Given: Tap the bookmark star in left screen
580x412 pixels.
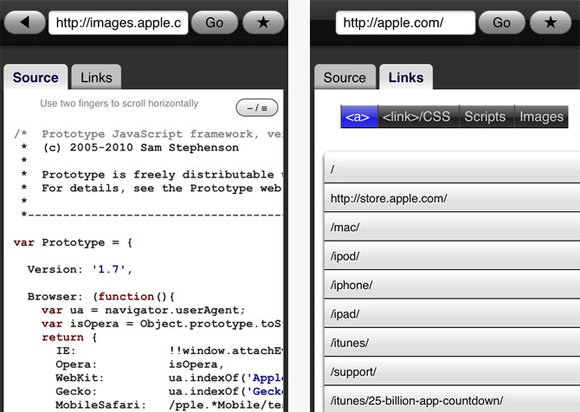Looking at the screenshot, I should [x=263, y=23].
